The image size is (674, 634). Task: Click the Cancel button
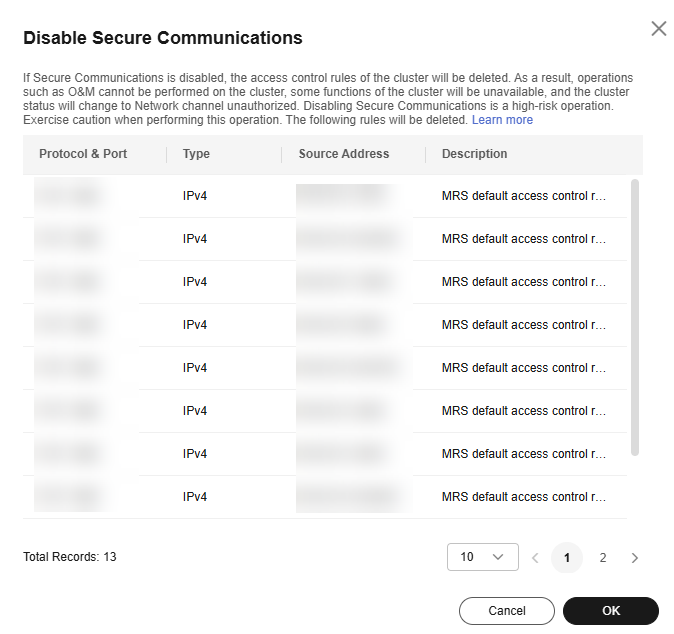(x=507, y=611)
